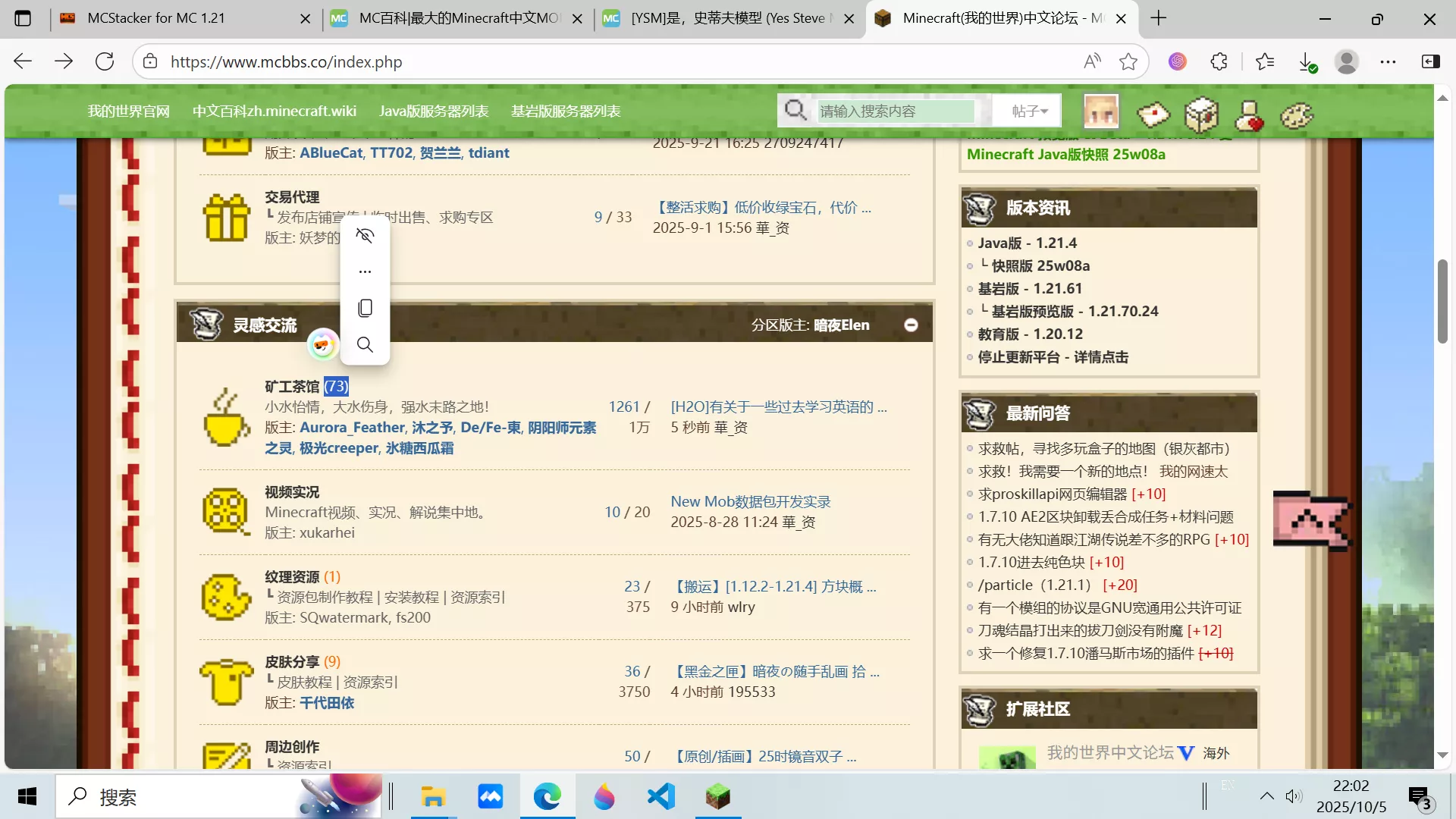Click the taskbar volume icon
Image resolution: width=1456 pixels, height=819 pixels.
[x=1294, y=796]
